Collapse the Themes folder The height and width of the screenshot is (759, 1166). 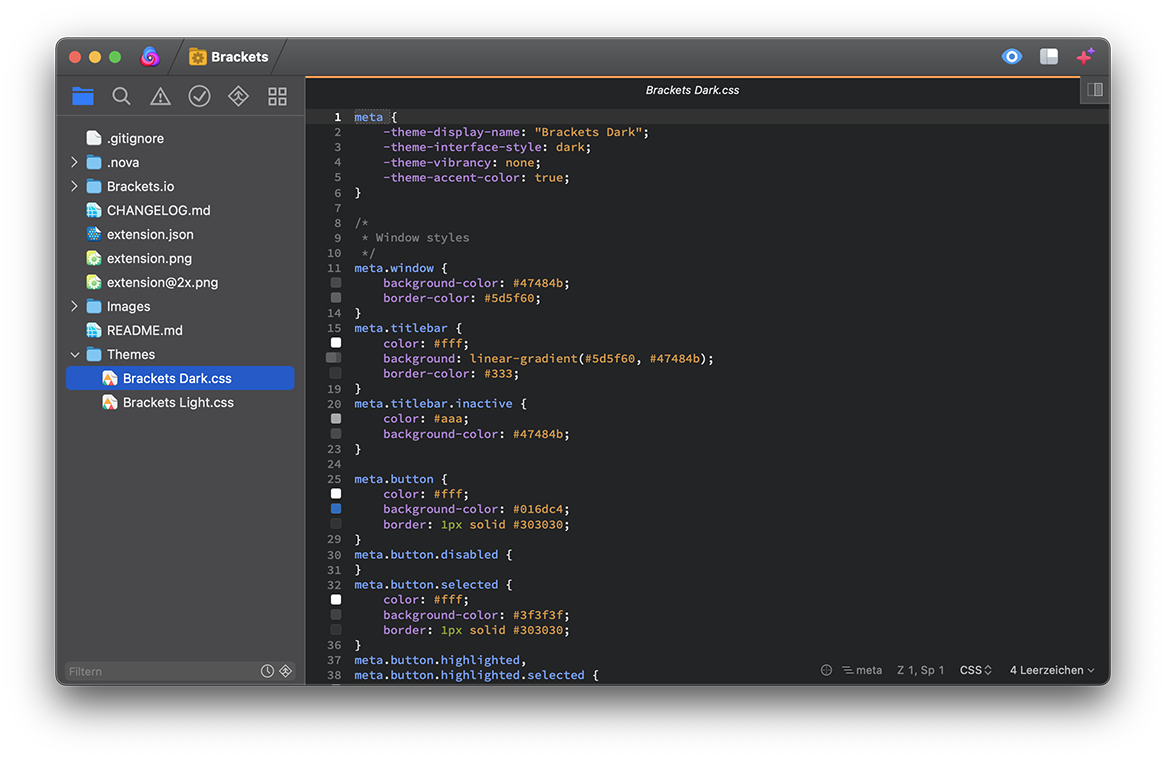pyautogui.click(x=74, y=355)
